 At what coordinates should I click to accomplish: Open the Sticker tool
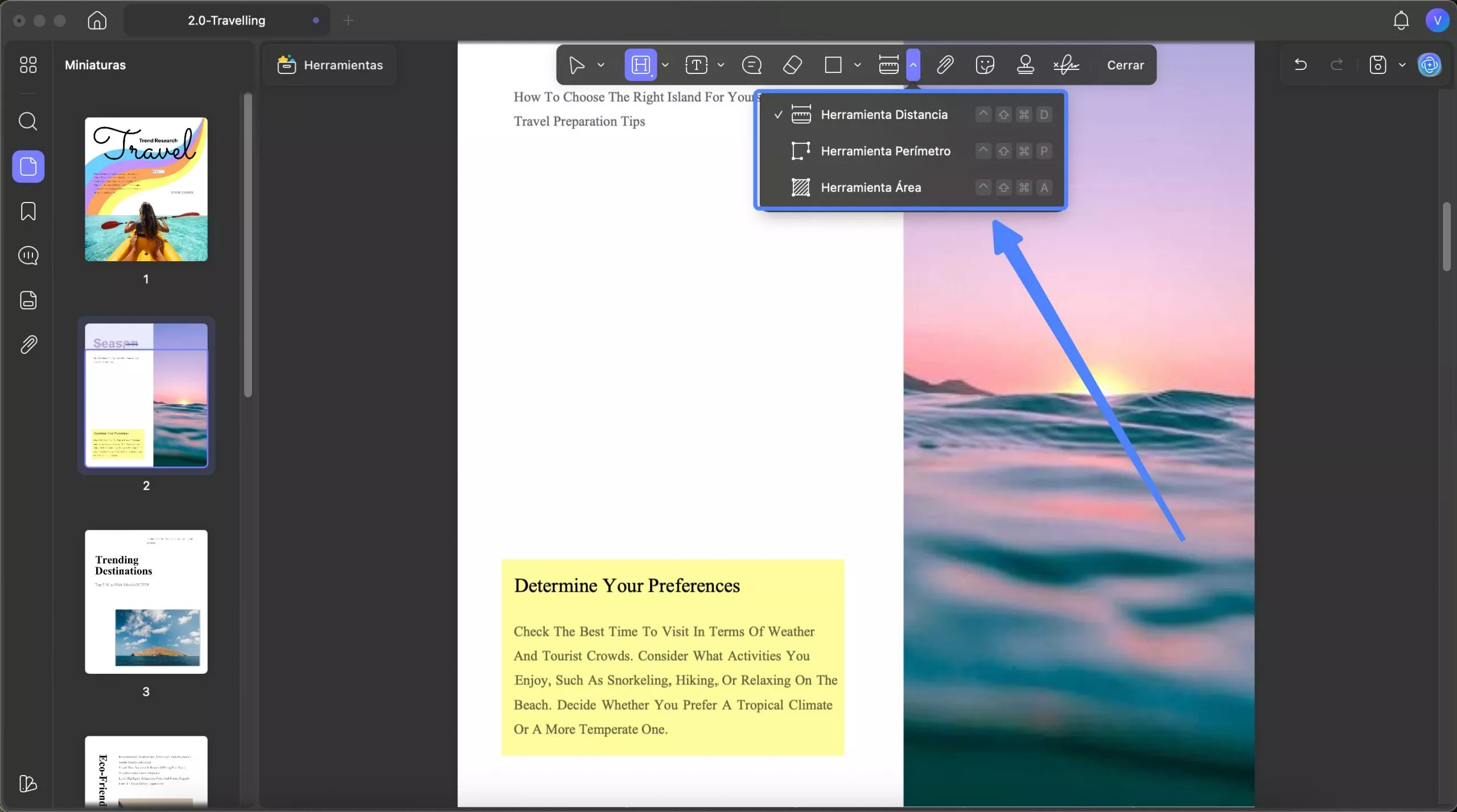985,65
